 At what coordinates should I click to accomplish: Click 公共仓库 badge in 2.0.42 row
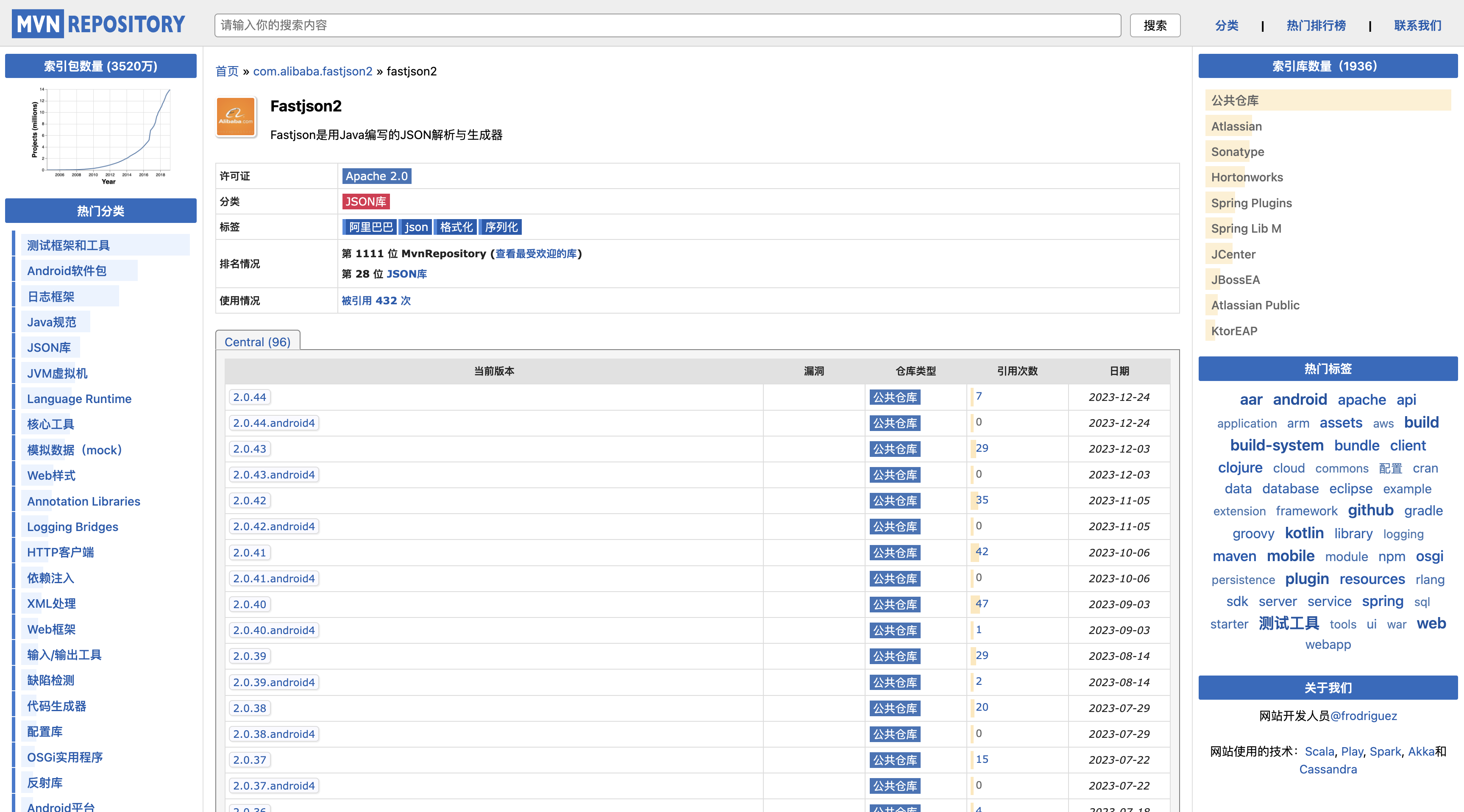(894, 501)
